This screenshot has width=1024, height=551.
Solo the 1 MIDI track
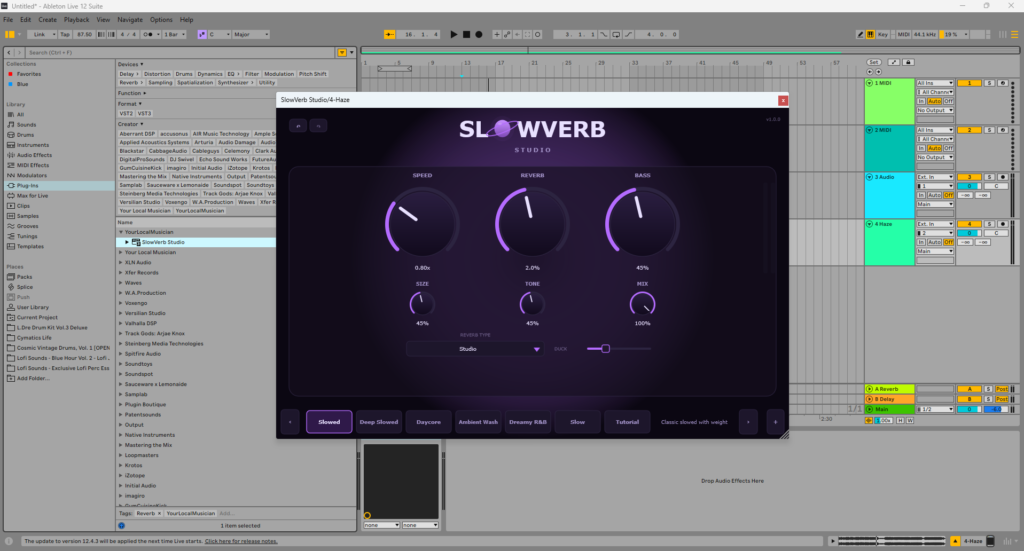click(x=989, y=84)
